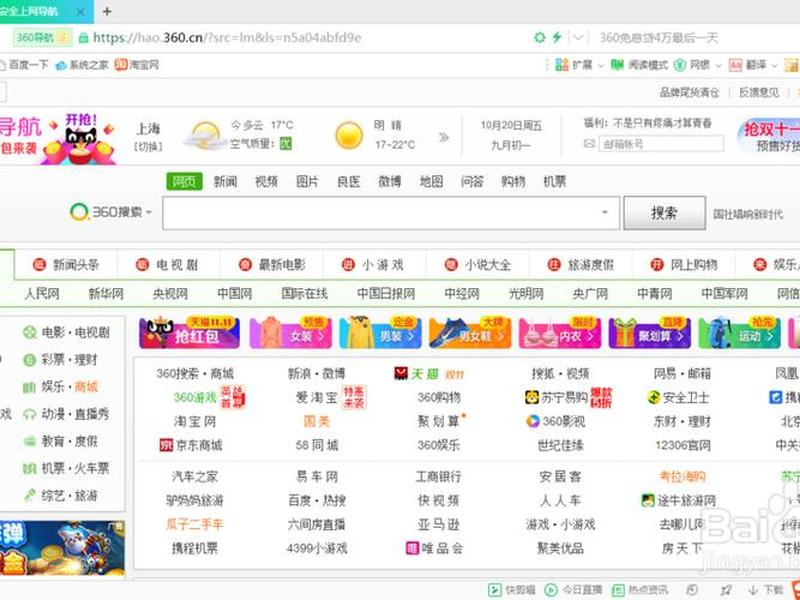Image resolution: width=800 pixels, height=600 pixels.
Task: Click tomorrow's sunny weather icon
Action: [x=349, y=136]
